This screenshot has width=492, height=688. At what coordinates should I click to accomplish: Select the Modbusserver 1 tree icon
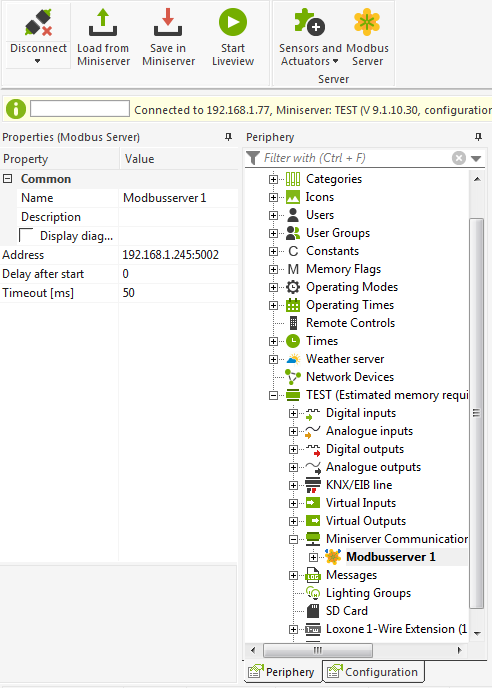click(x=333, y=557)
